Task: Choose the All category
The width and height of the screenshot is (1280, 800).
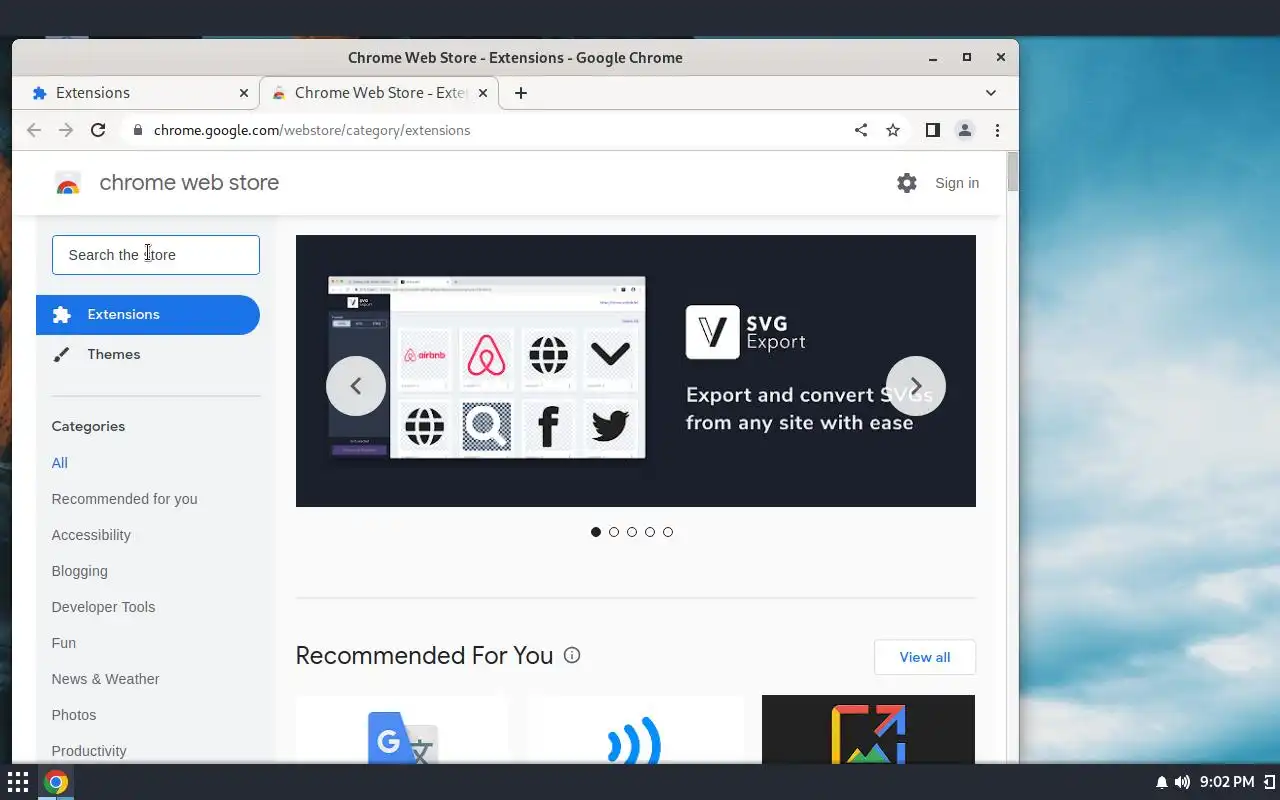Action: click(60, 463)
